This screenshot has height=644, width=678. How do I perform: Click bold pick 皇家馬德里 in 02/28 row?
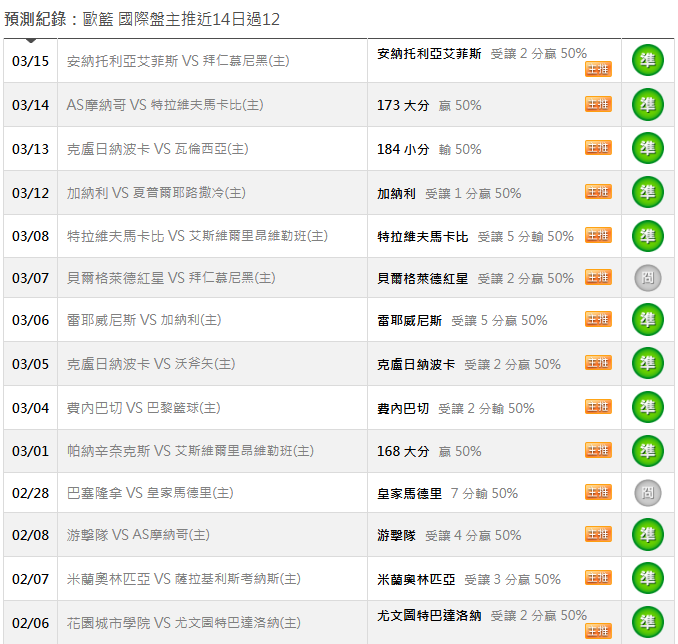click(409, 493)
